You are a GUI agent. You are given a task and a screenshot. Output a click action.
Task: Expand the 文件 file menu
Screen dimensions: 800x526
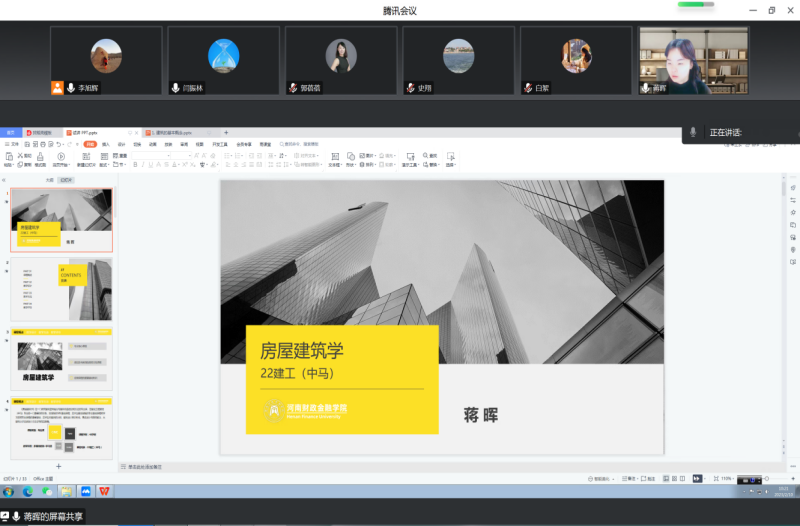pyautogui.click(x=13, y=144)
